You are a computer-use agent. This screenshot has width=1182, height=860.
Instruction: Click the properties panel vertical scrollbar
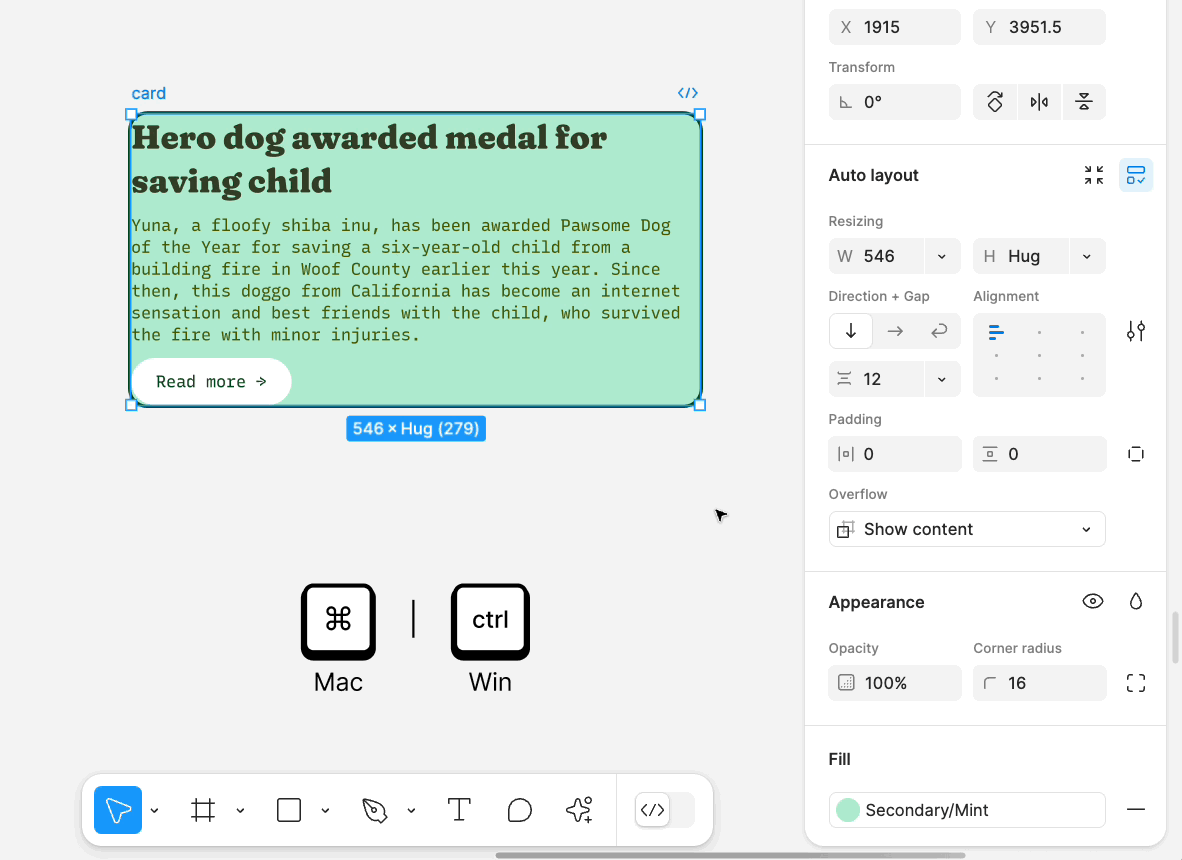(x=1174, y=638)
